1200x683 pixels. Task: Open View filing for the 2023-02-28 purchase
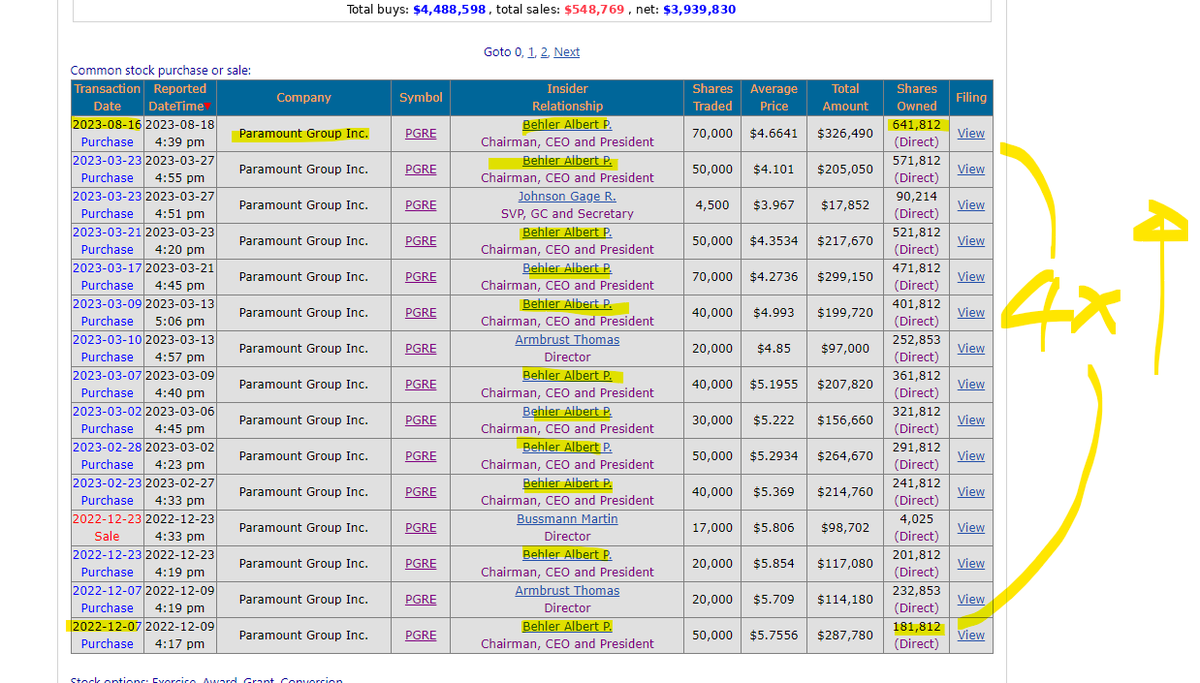[971, 456]
